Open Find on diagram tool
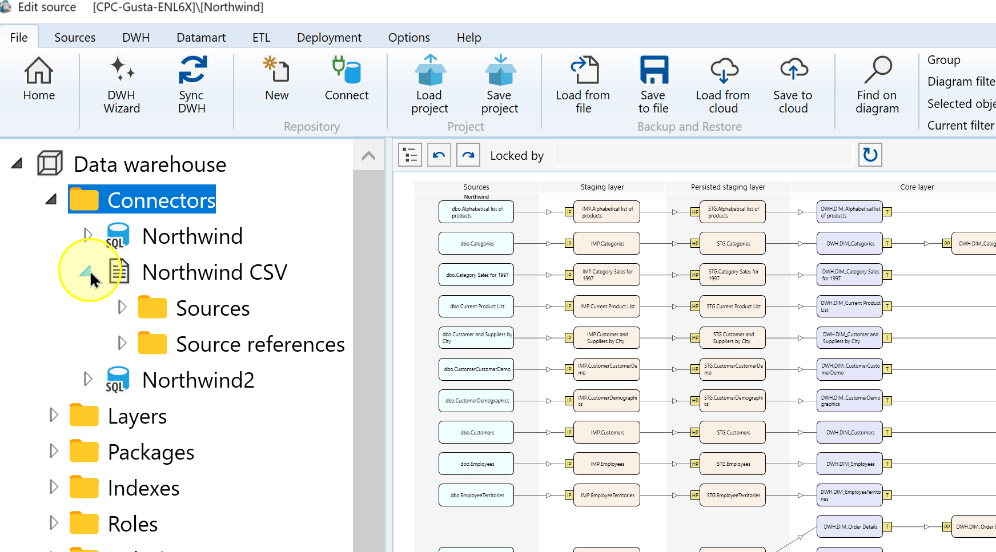The width and height of the screenshot is (996, 552). 877,85
